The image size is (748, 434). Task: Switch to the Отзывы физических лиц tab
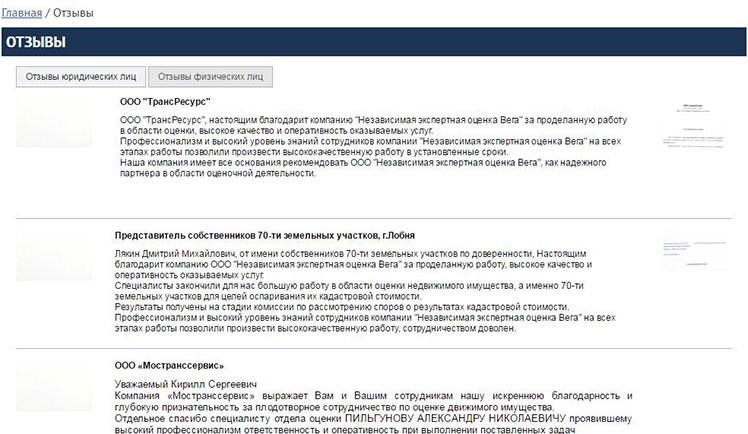210,77
